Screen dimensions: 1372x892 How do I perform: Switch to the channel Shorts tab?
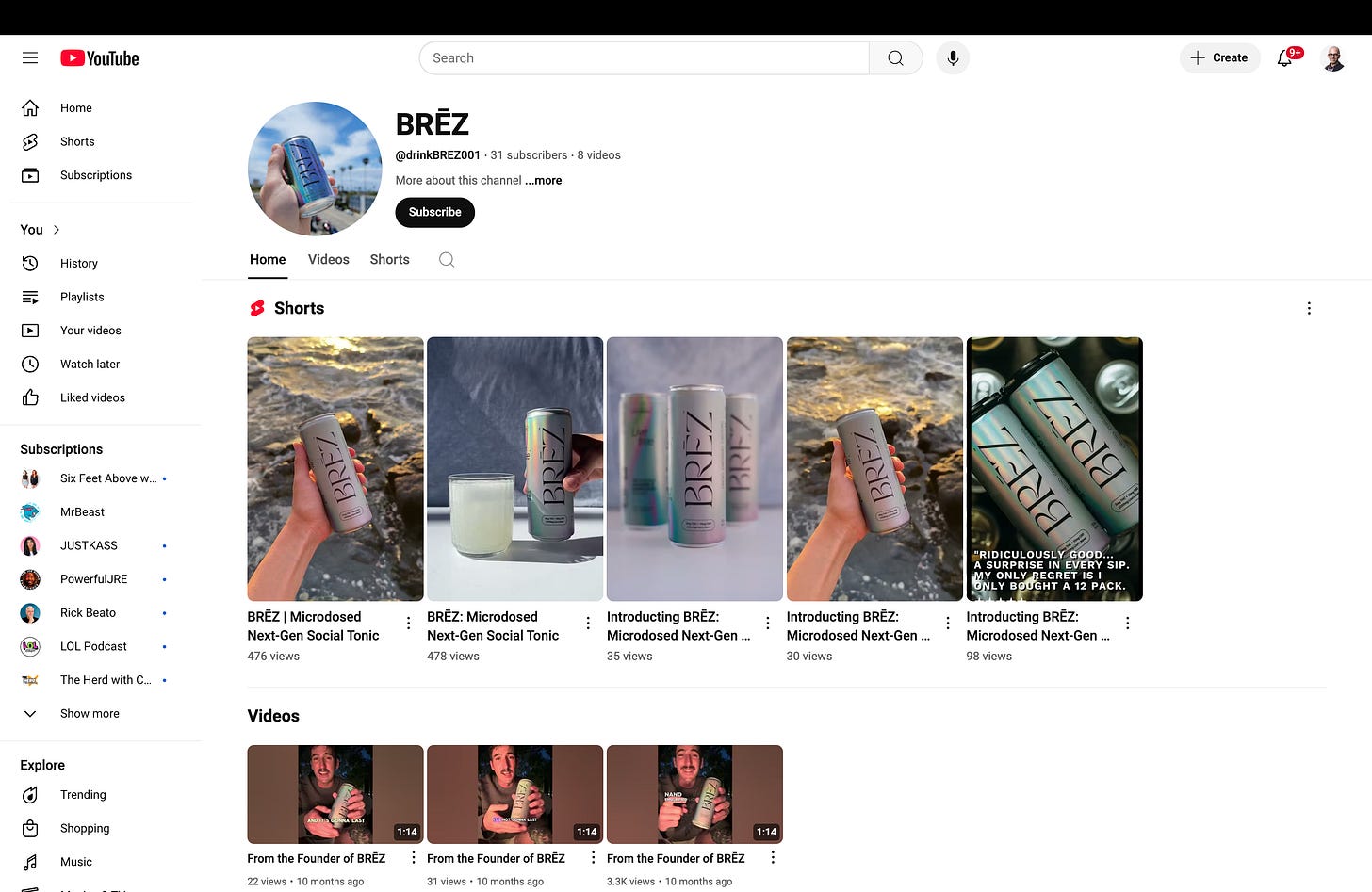[389, 260]
